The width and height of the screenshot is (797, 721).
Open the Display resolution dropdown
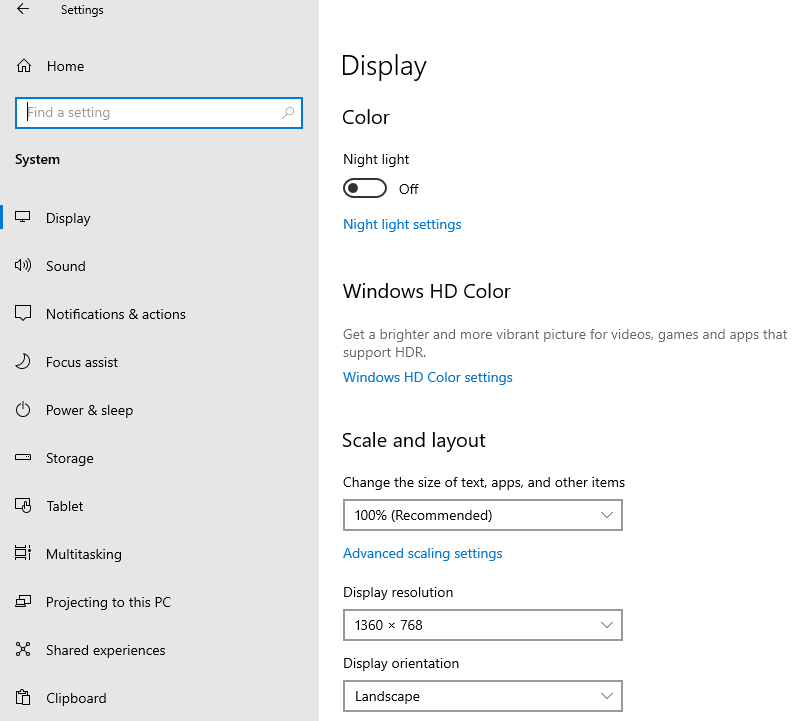click(482, 625)
